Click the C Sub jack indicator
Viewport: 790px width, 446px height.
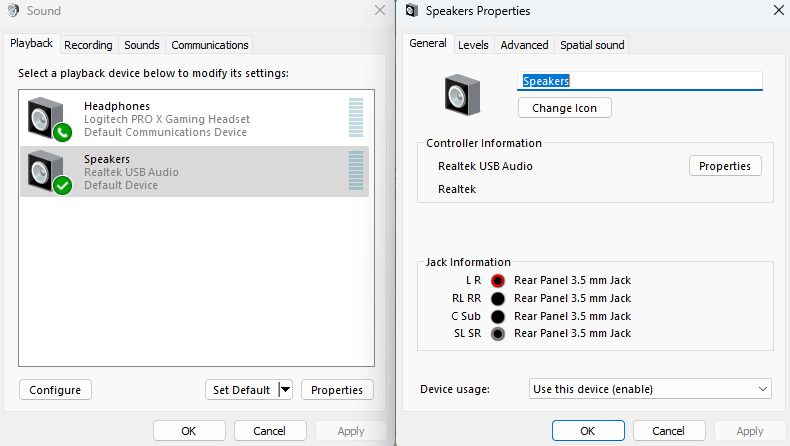tap(498, 316)
